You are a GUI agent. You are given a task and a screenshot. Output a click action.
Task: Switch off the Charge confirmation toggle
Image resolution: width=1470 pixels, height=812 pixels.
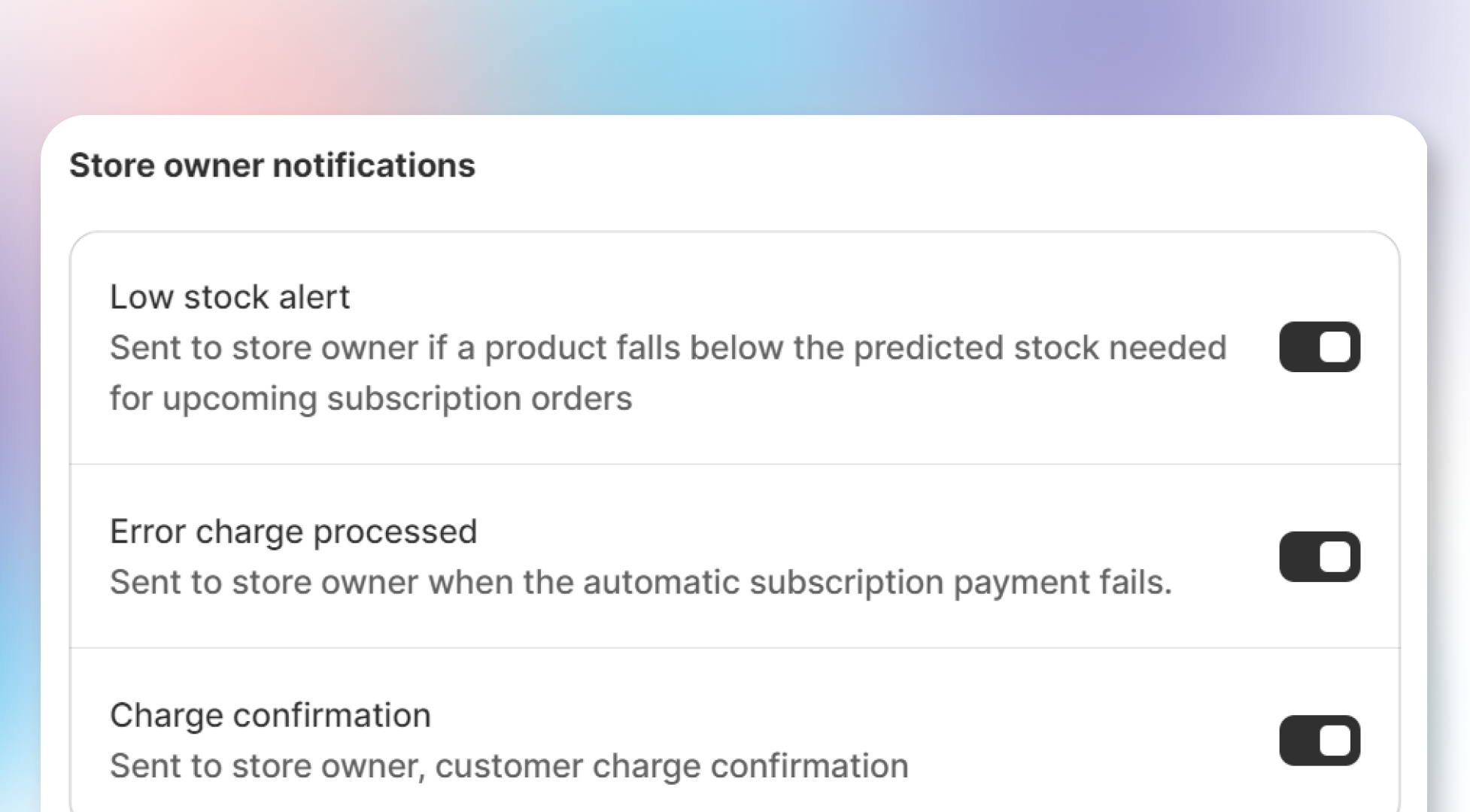pyautogui.click(x=1320, y=740)
